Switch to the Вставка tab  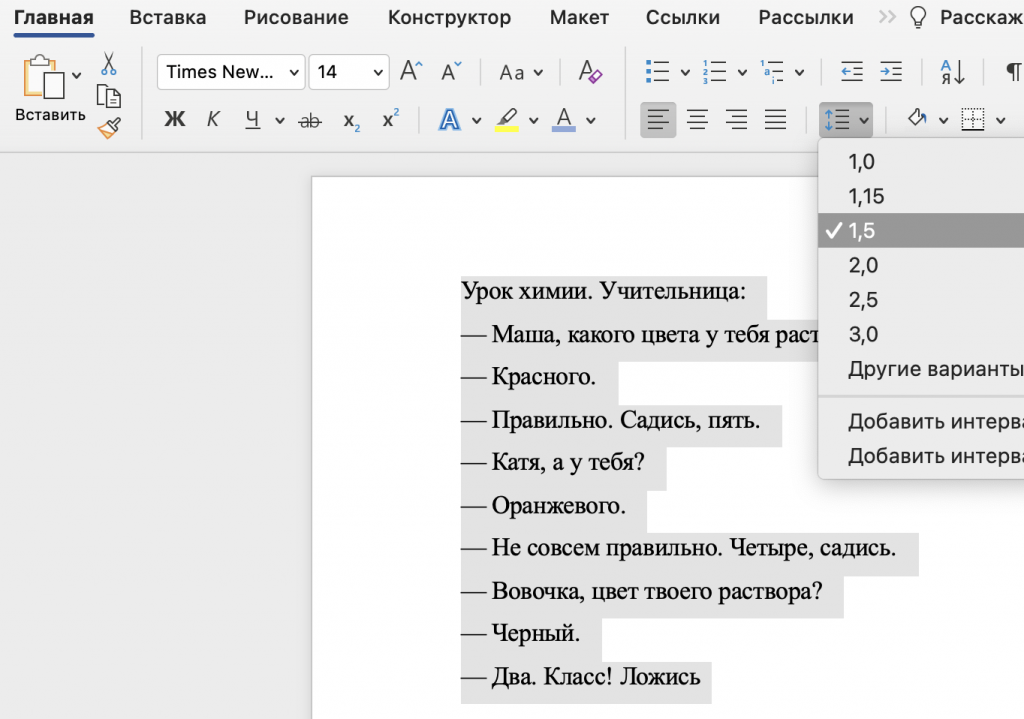(x=168, y=18)
